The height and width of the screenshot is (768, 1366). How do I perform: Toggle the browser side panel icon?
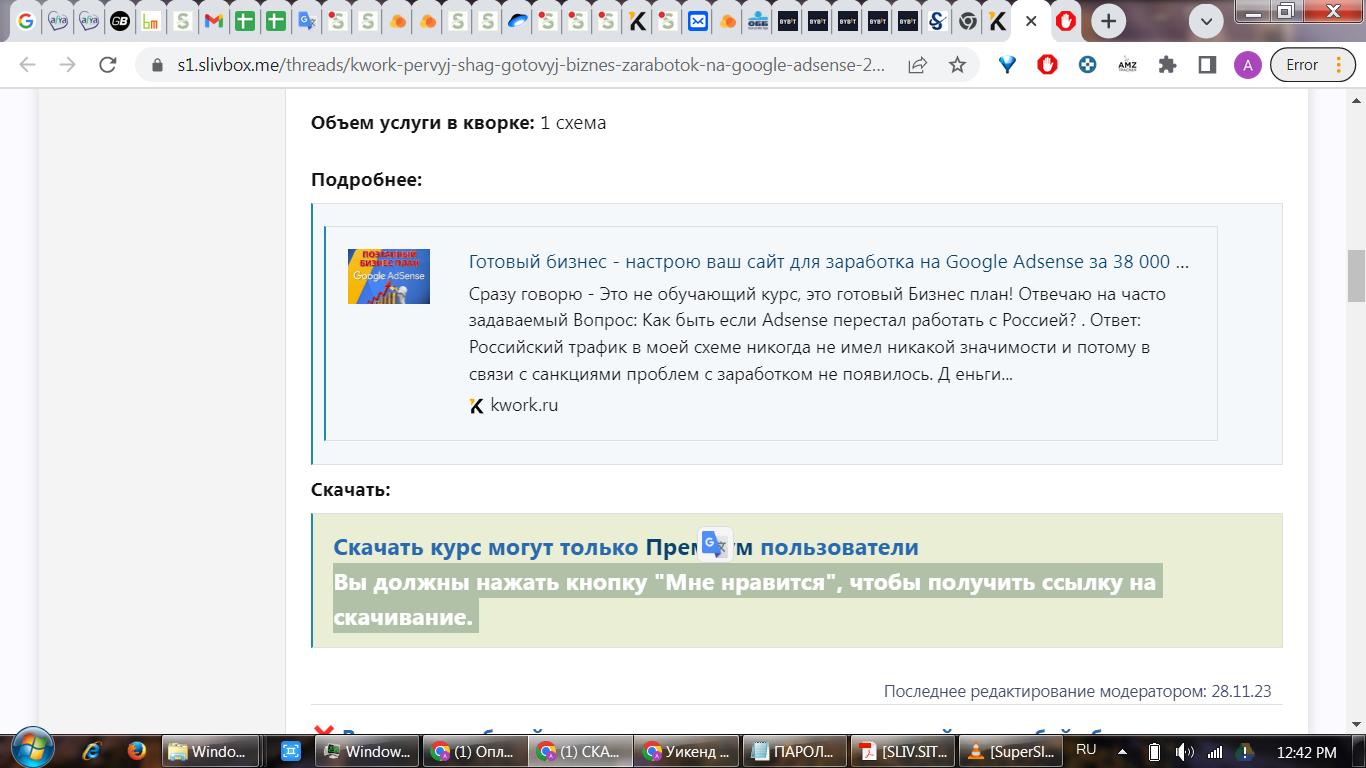tap(1207, 65)
